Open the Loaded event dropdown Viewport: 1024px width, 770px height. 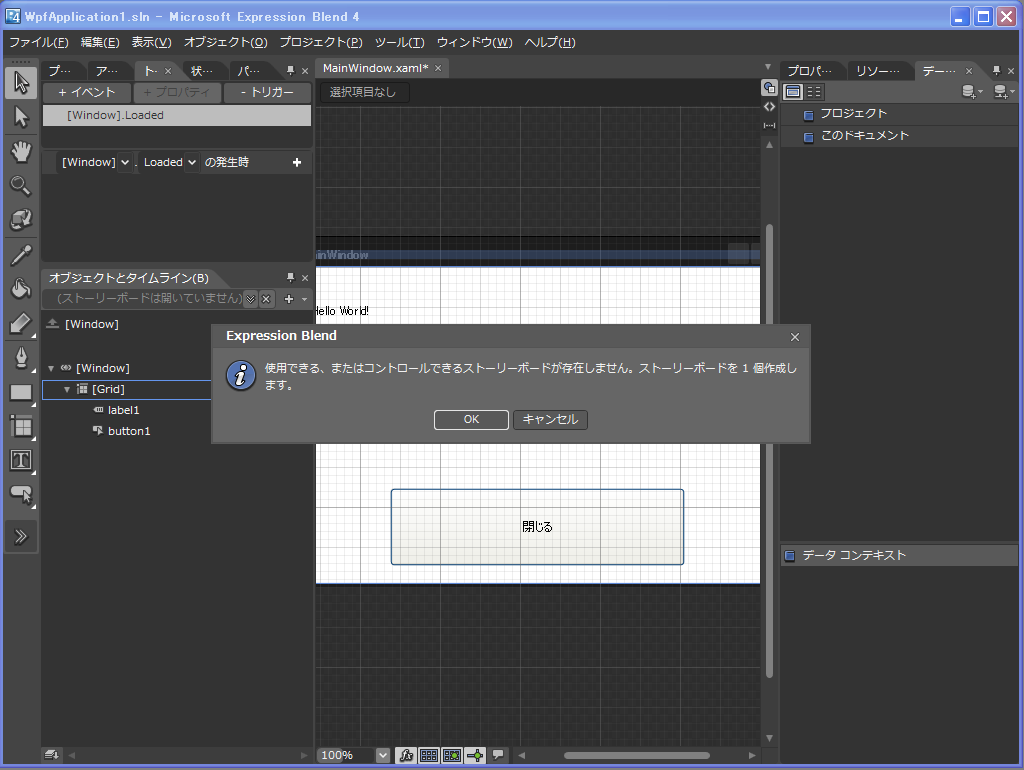click(191, 162)
